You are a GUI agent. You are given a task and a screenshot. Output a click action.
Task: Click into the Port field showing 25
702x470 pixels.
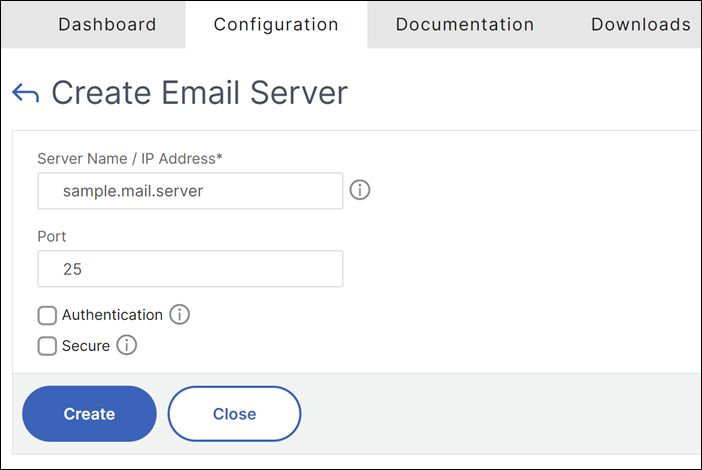(190, 269)
